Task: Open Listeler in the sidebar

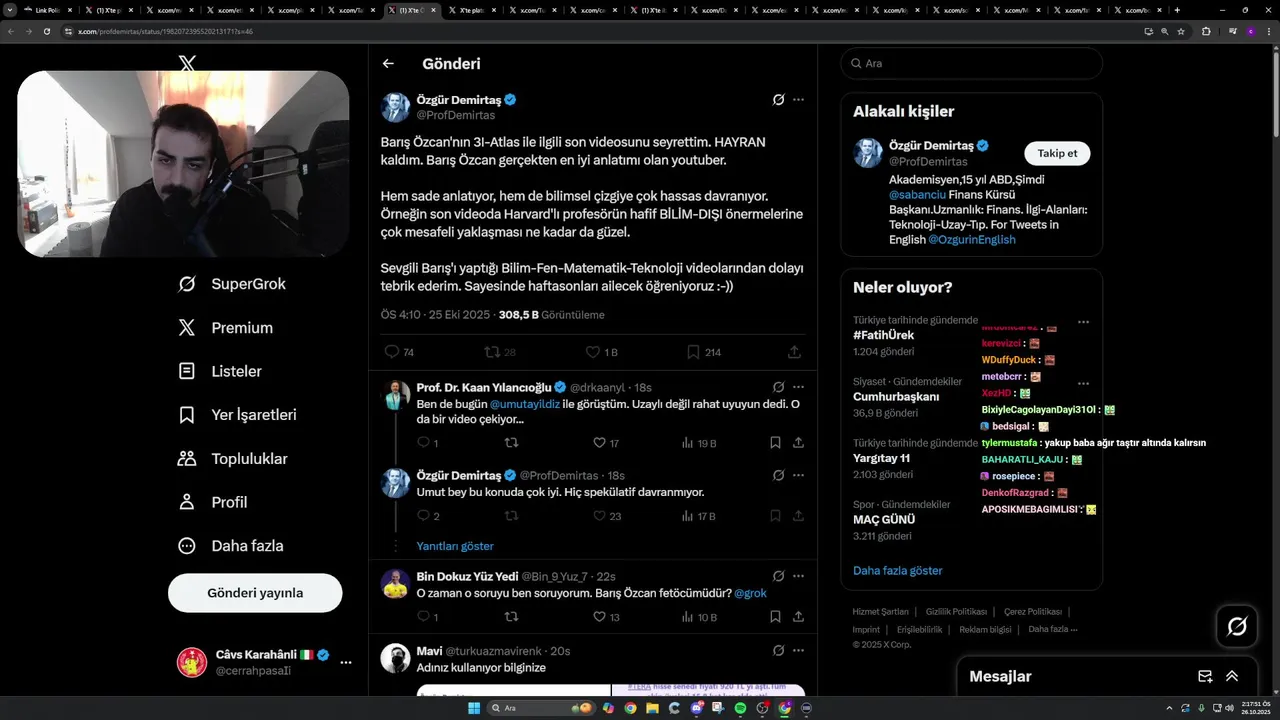Action: pos(221,371)
